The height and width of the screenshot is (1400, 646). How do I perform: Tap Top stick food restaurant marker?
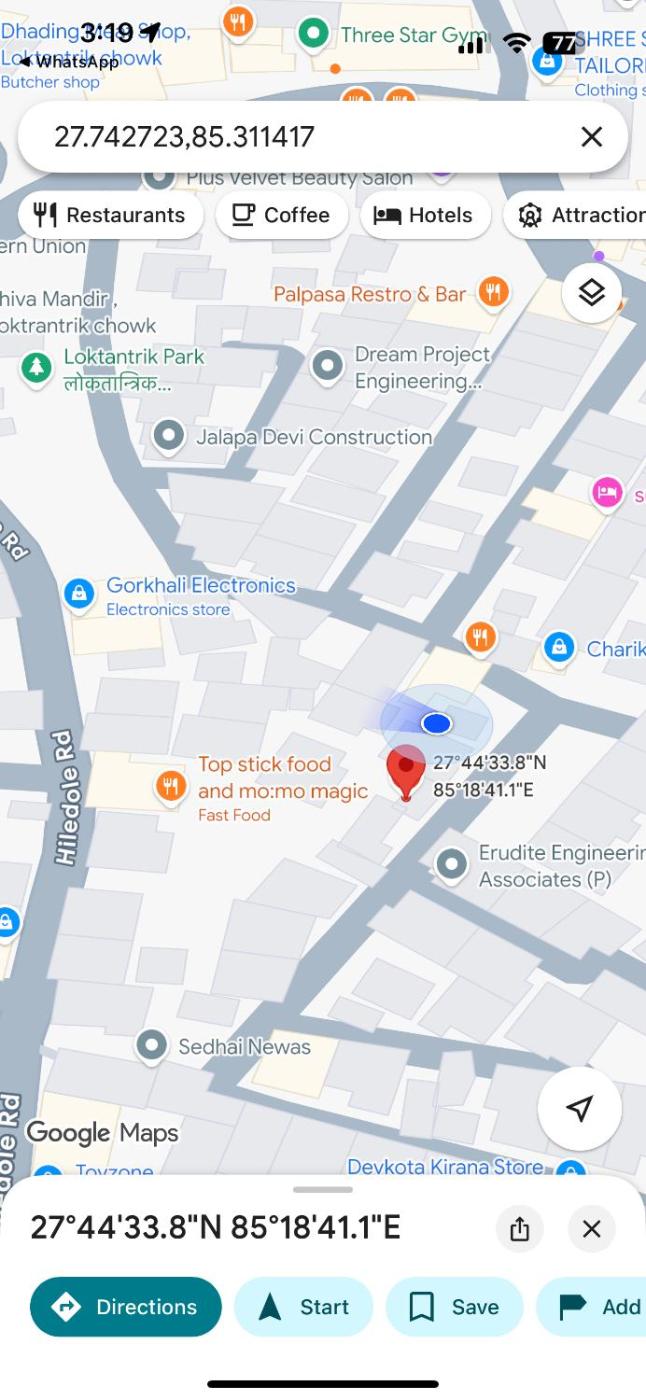(x=172, y=786)
